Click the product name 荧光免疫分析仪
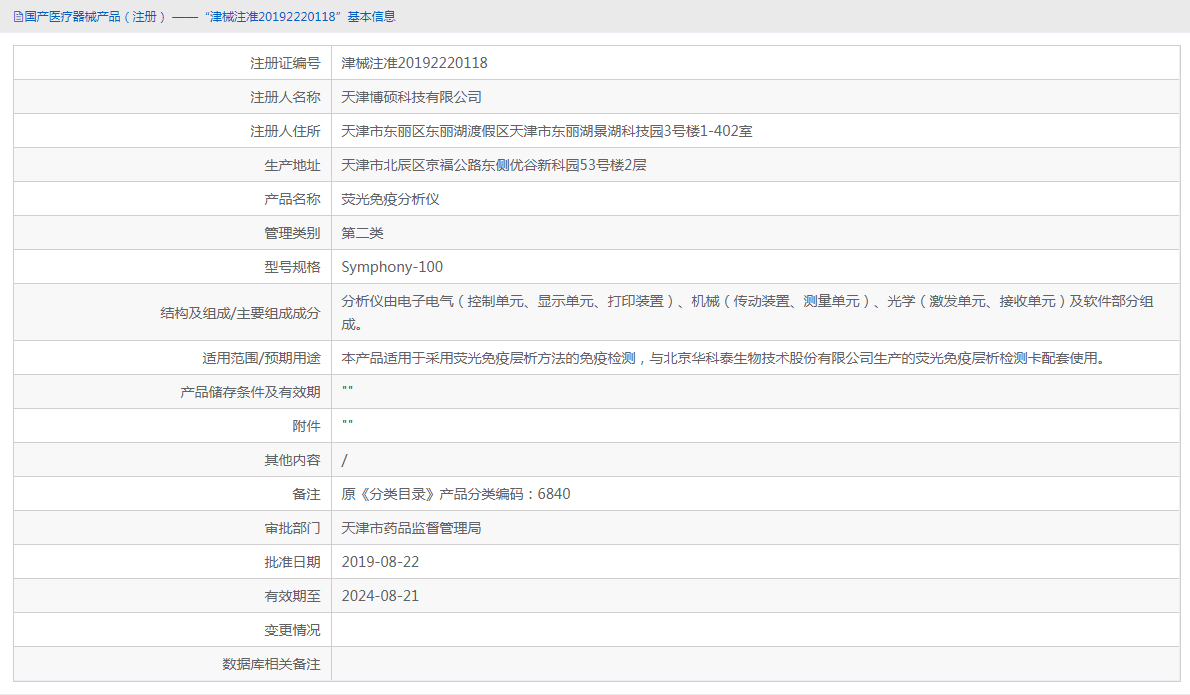This screenshot has height=695, width=1190. (x=390, y=200)
